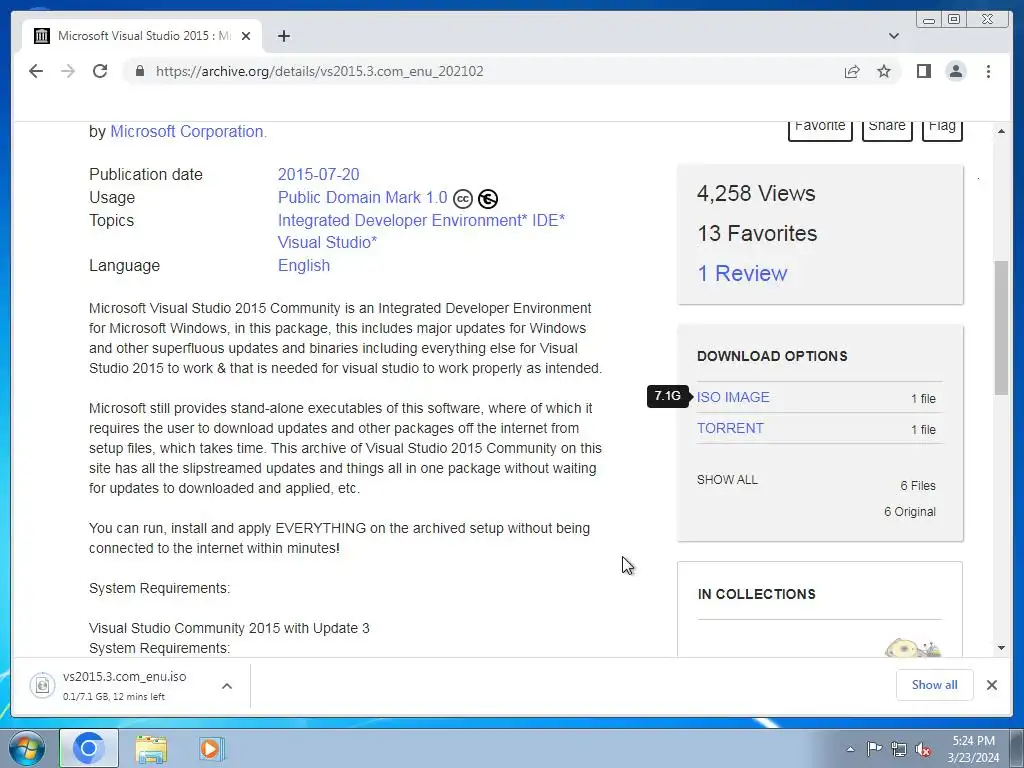The image size is (1024, 768).
Task: Click the Creative Commons CC icon
Action: pos(462,199)
